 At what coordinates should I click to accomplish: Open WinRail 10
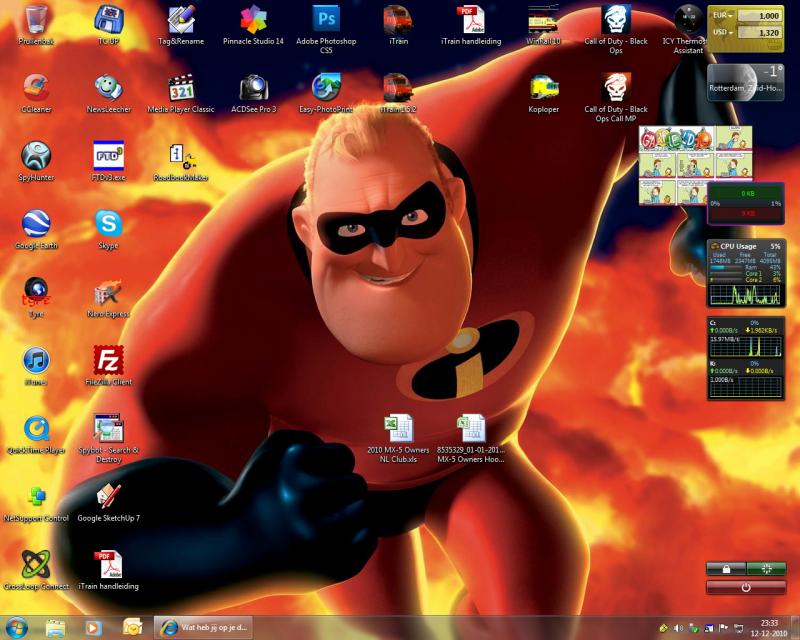(x=543, y=24)
